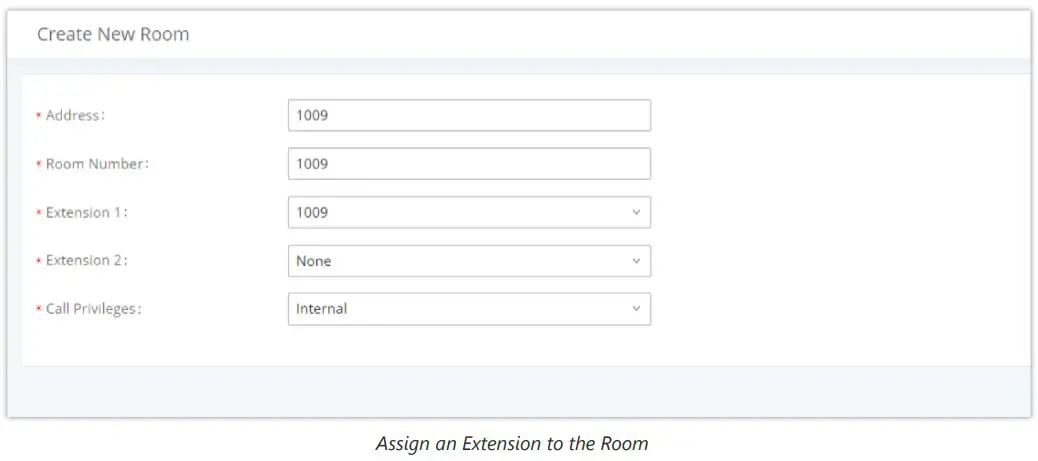Click the Extension 1 field label
Screen dimensions: 1038x461
(x=87, y=213)
